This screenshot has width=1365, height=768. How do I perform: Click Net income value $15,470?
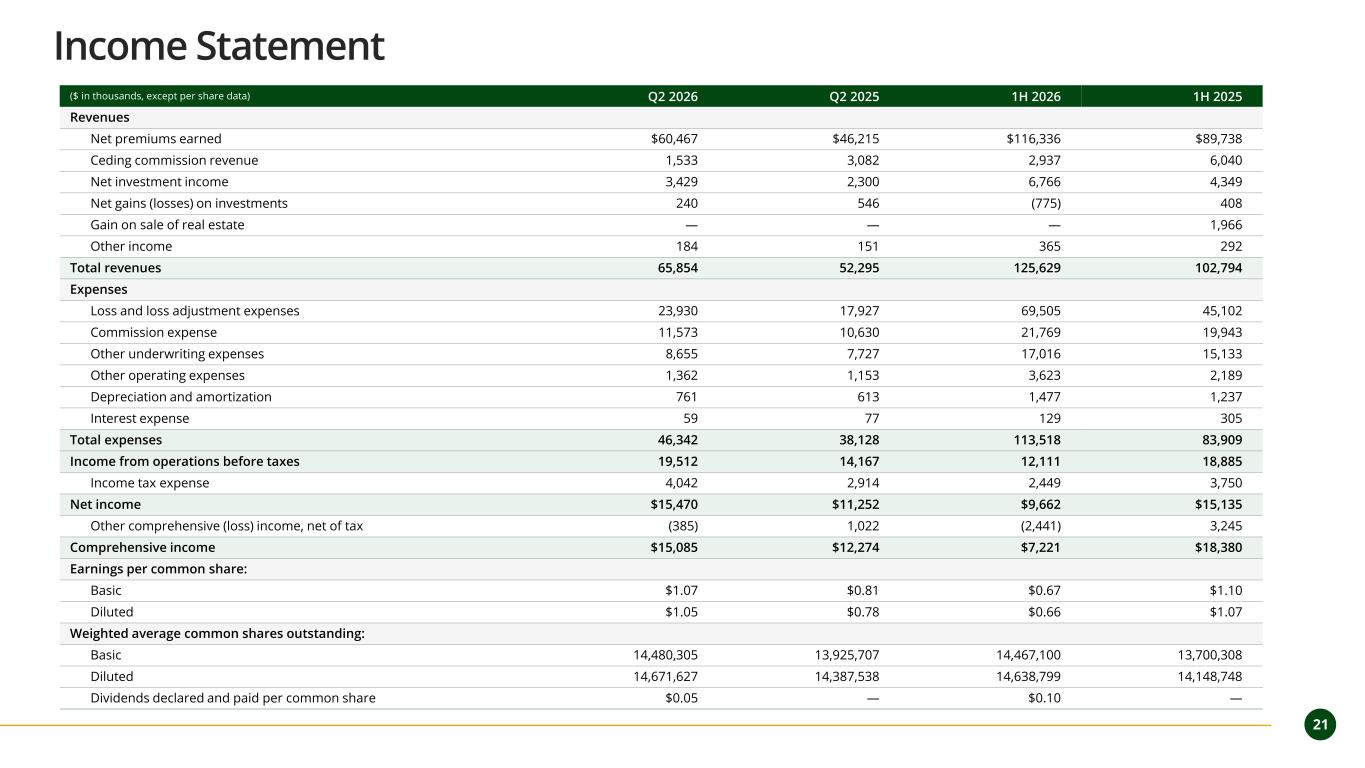click(674, 504)
